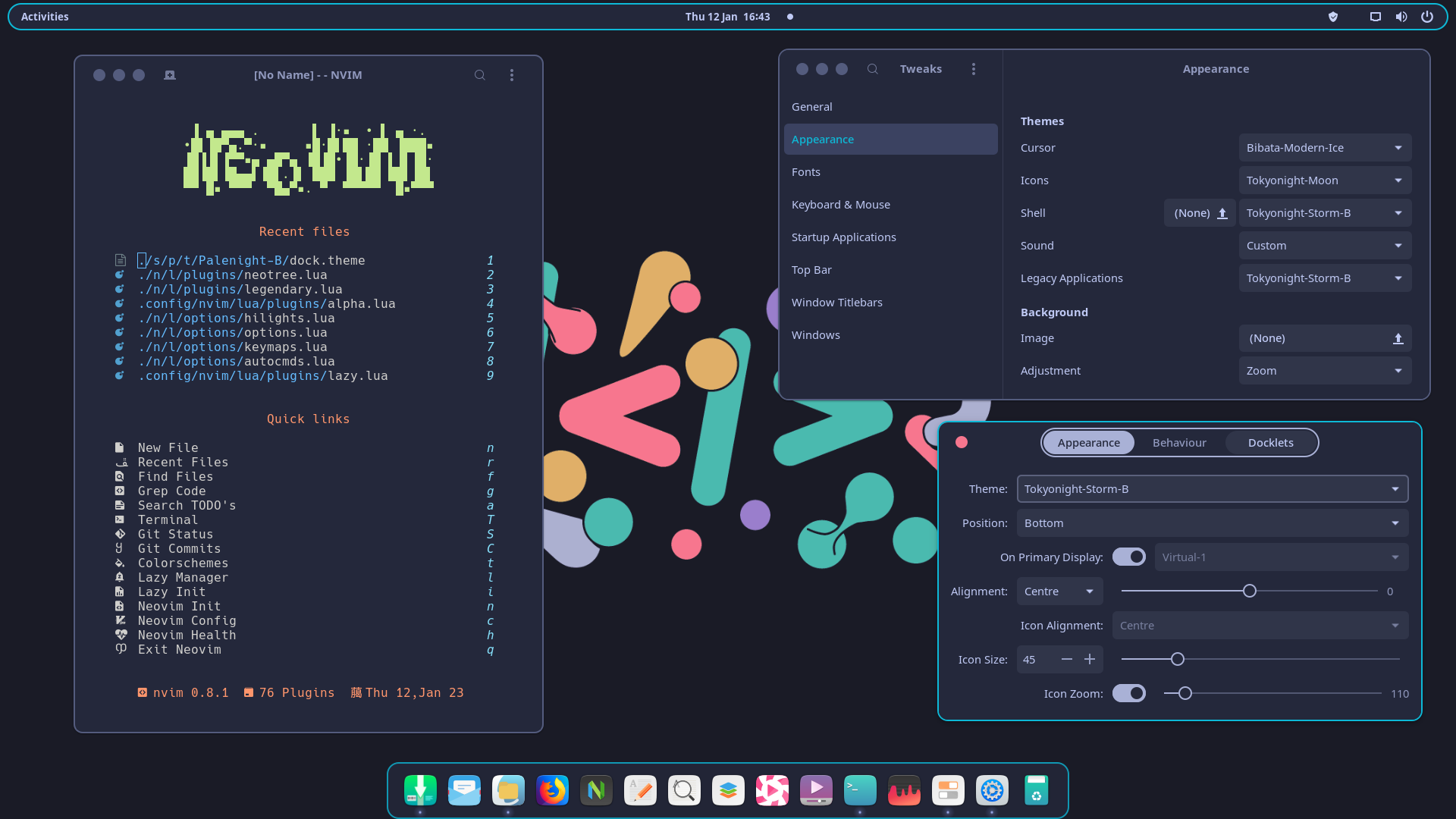
Task: Open the document viewer magnifier dock icon
Action: [x=684, y=790]
